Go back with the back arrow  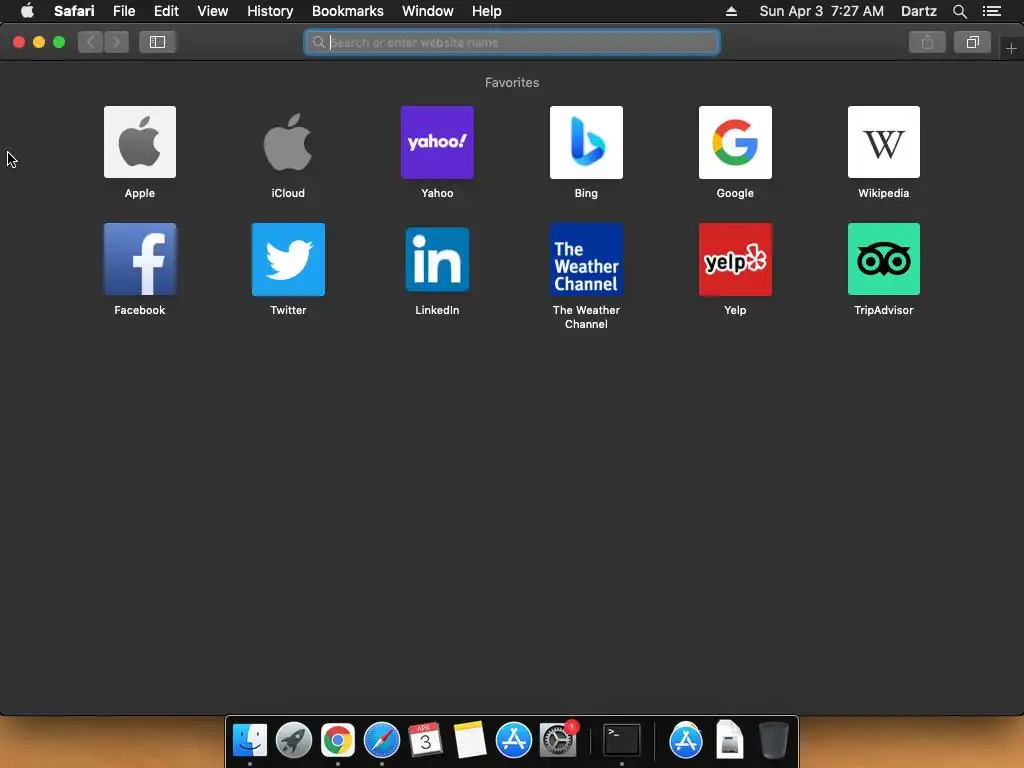91,42
